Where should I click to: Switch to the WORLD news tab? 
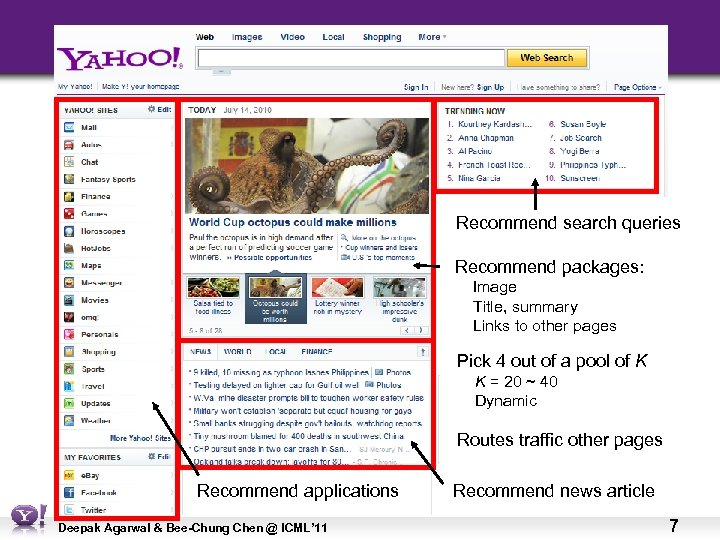pyautogui.click(x=237, y=352)
